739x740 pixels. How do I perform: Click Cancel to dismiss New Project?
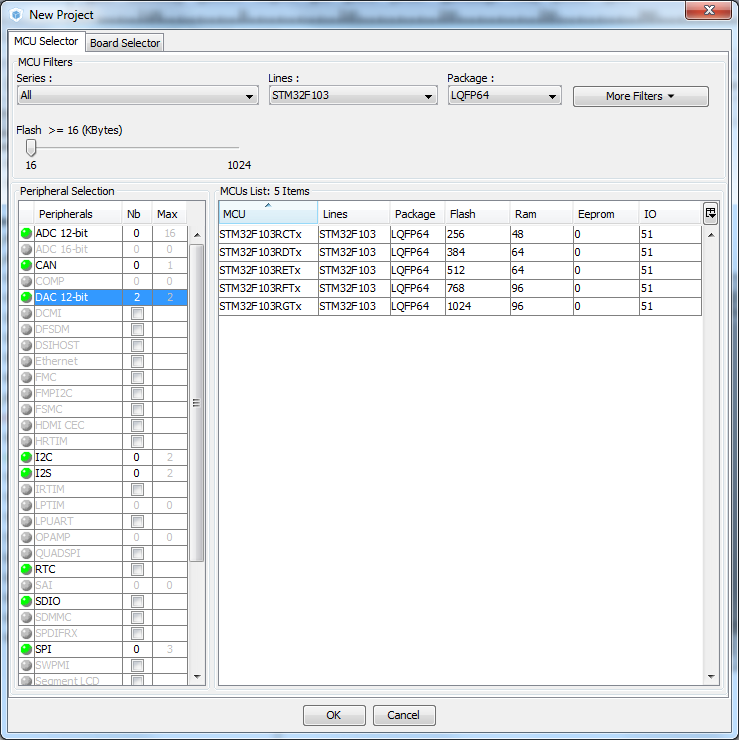point(404,715)
